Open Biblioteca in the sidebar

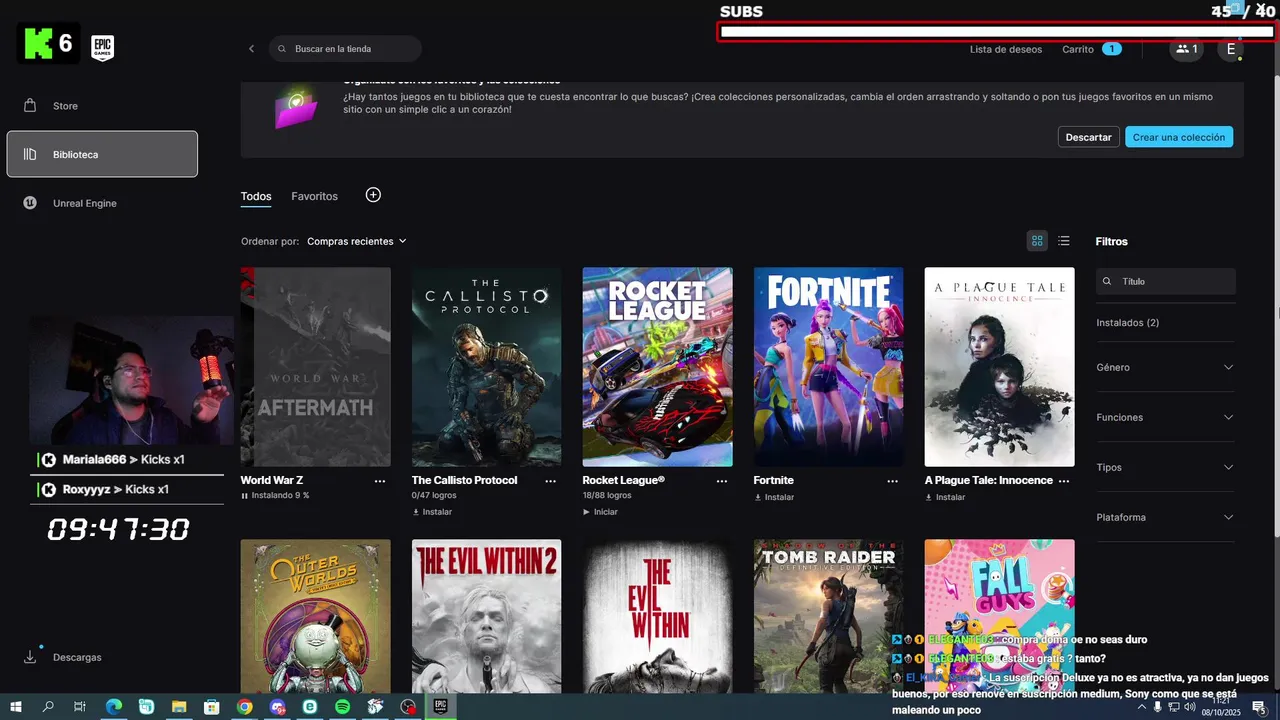point(102,155)
